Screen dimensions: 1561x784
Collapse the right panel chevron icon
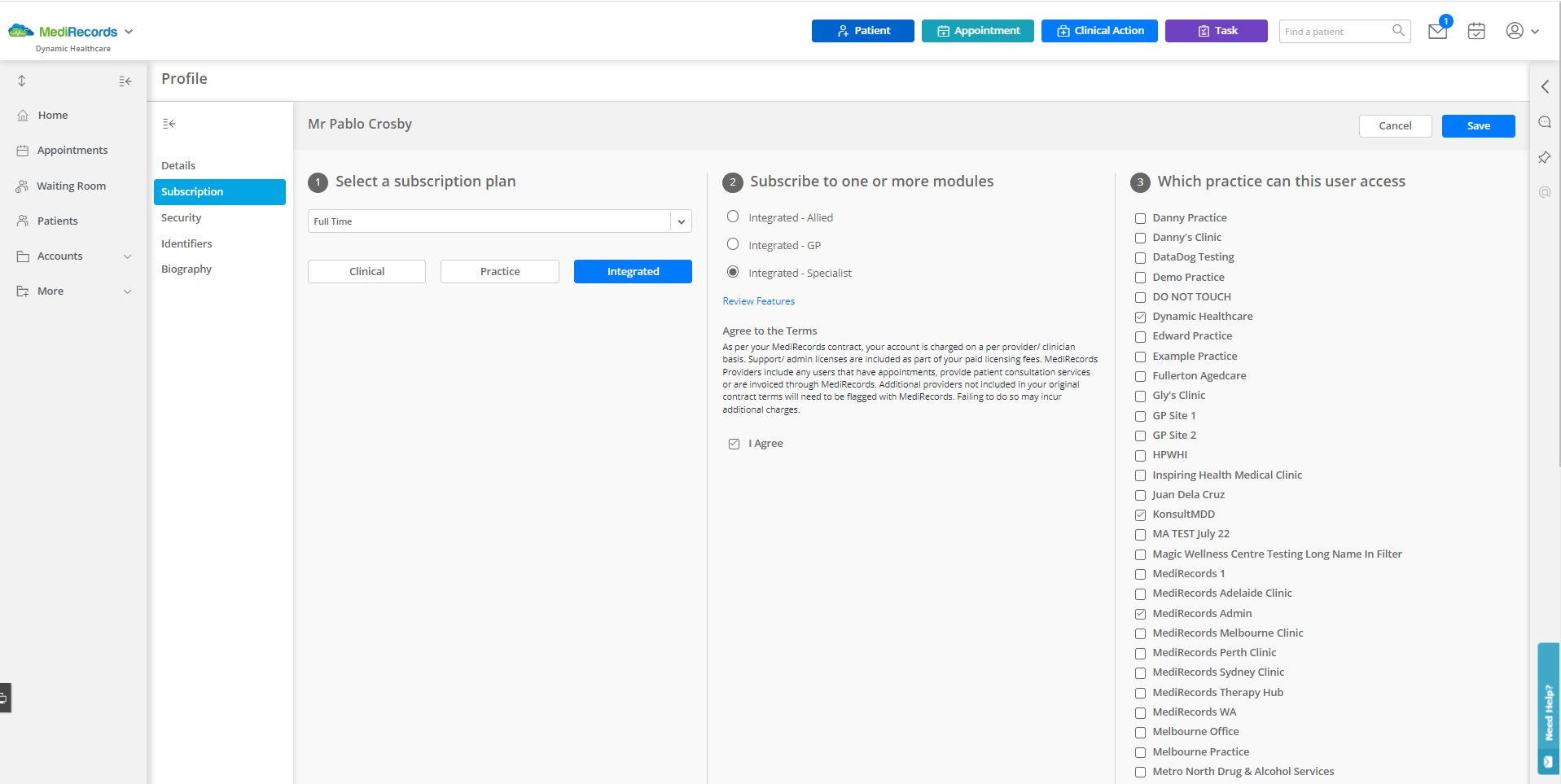[x=1545, y=86]
